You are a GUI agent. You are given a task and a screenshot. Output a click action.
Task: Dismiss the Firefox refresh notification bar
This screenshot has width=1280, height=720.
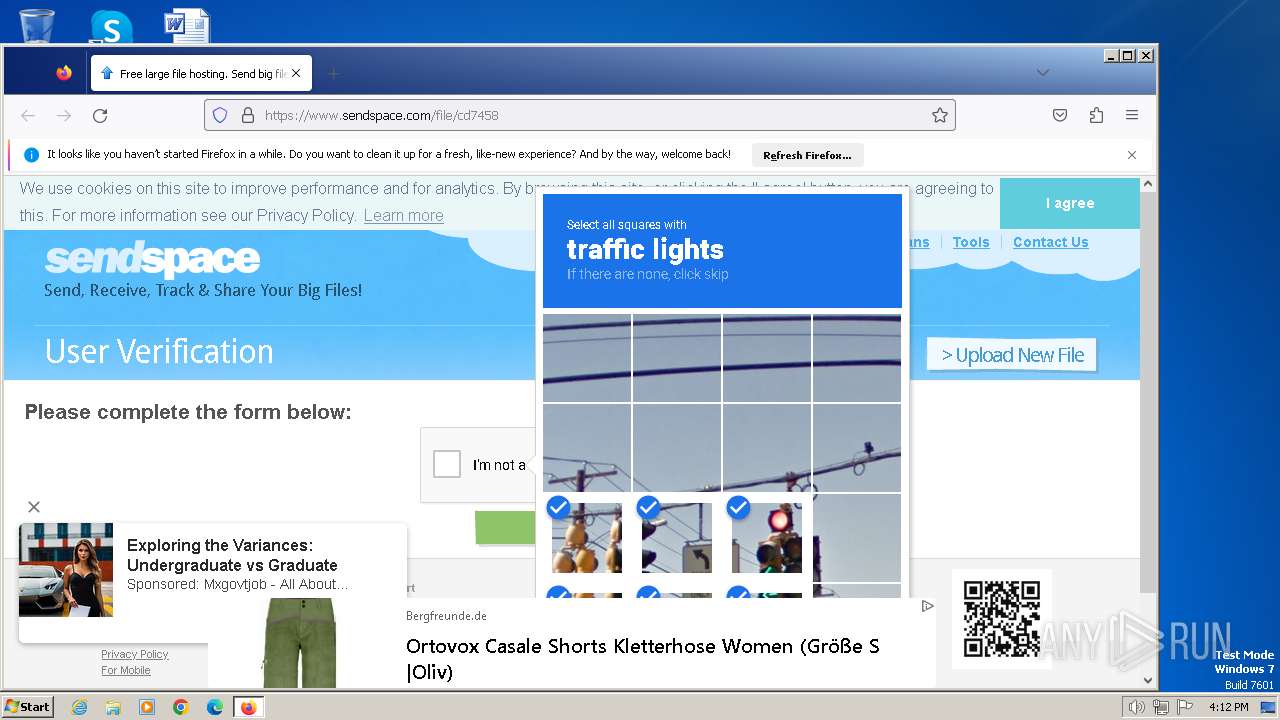[1132, 155]
